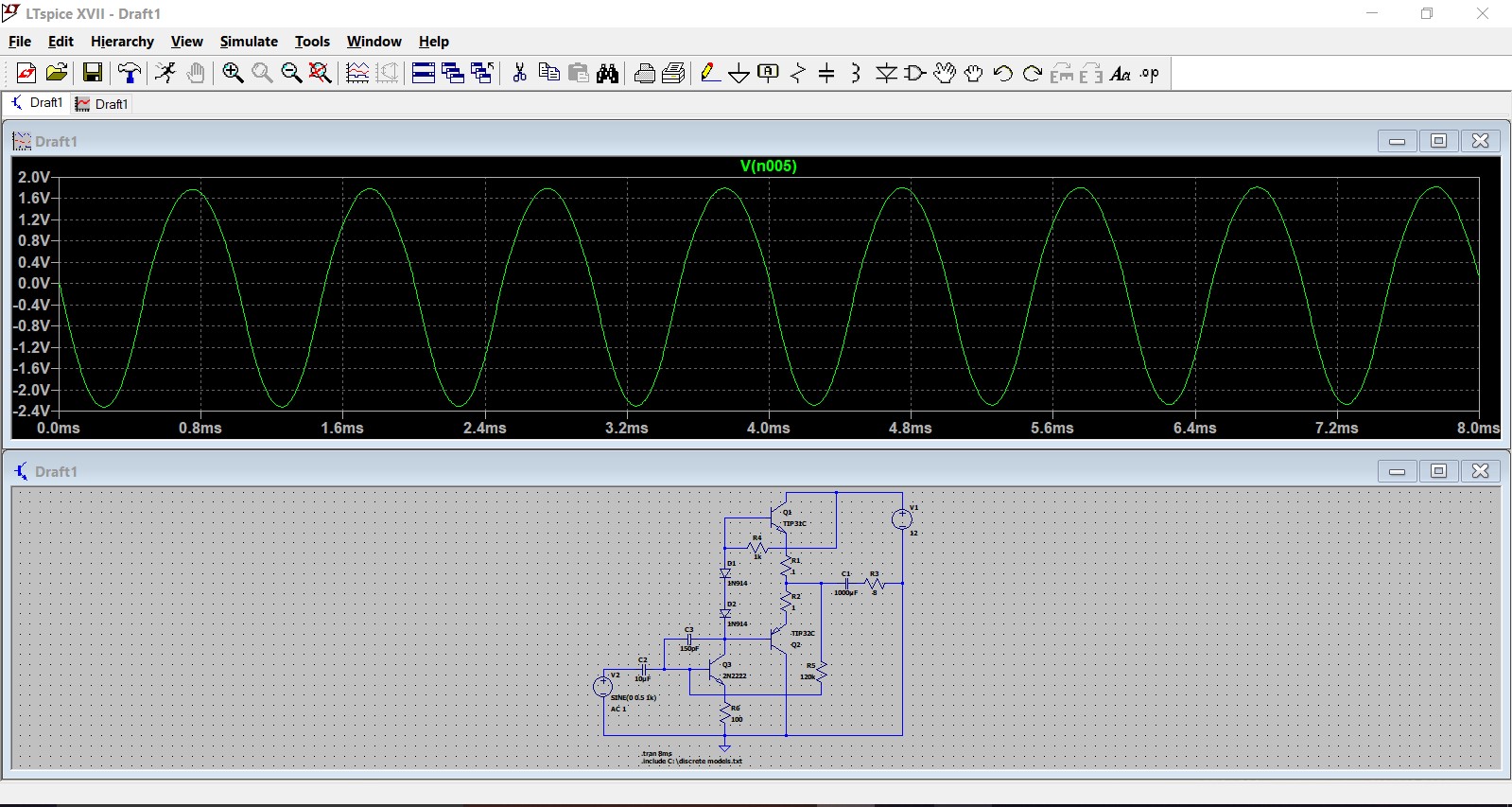Click the Close All Windows toolbar icon
The width and height of the screenshot is (1512, 807).
[x=482, y=73]
